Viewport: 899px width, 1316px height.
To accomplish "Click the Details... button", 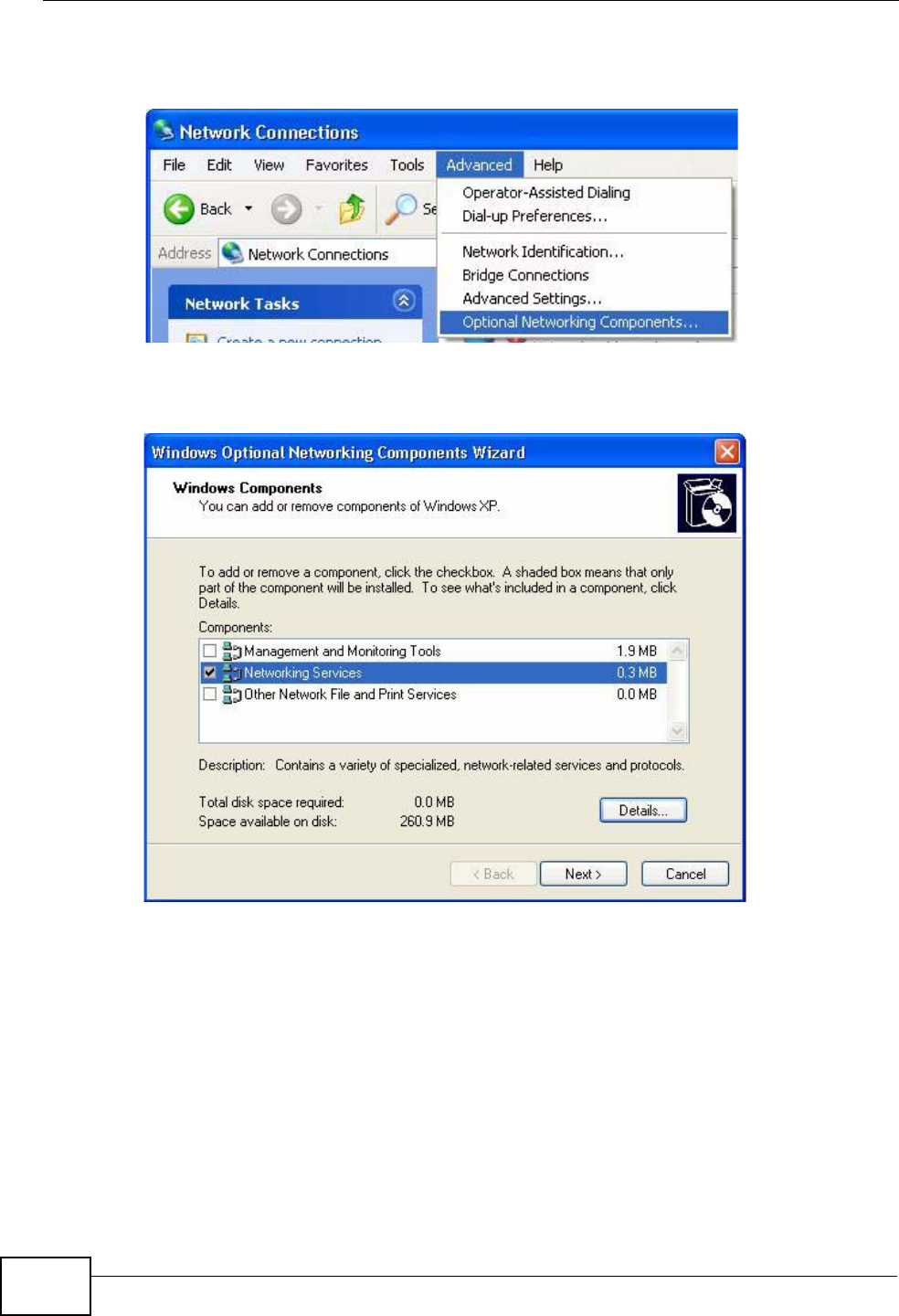I will coord(643,811).
